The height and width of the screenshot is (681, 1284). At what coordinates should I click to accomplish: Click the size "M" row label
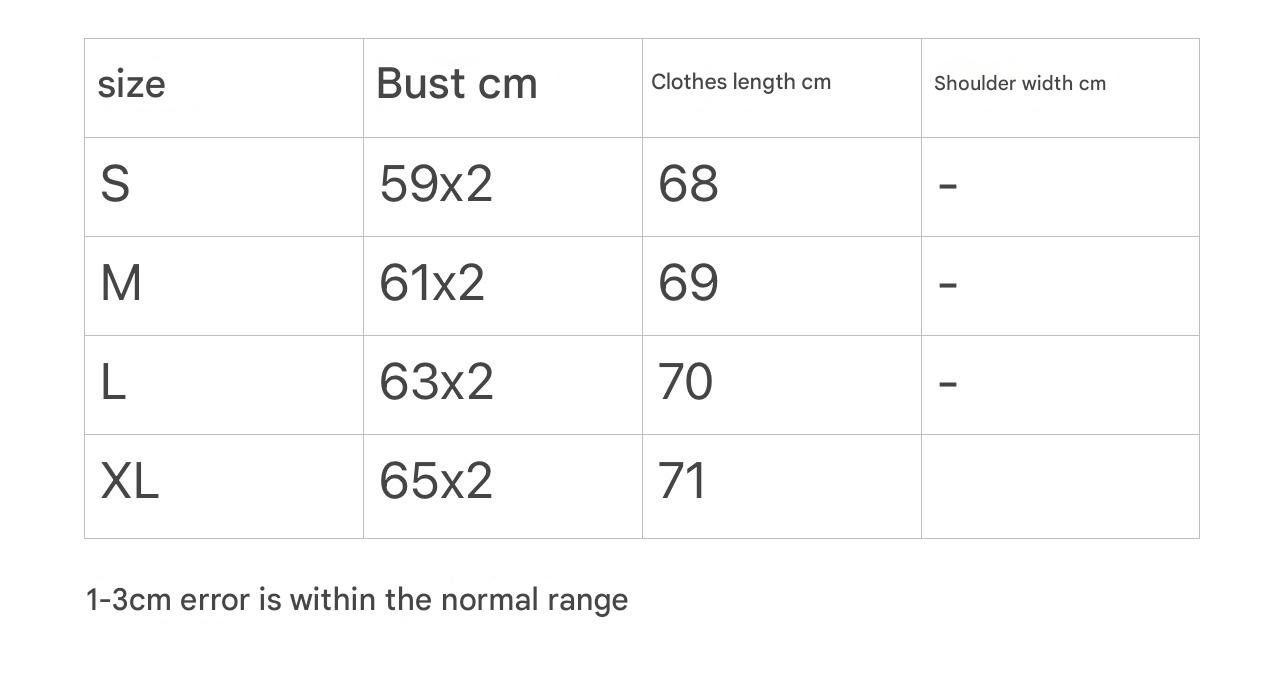[x=121, y=284]
